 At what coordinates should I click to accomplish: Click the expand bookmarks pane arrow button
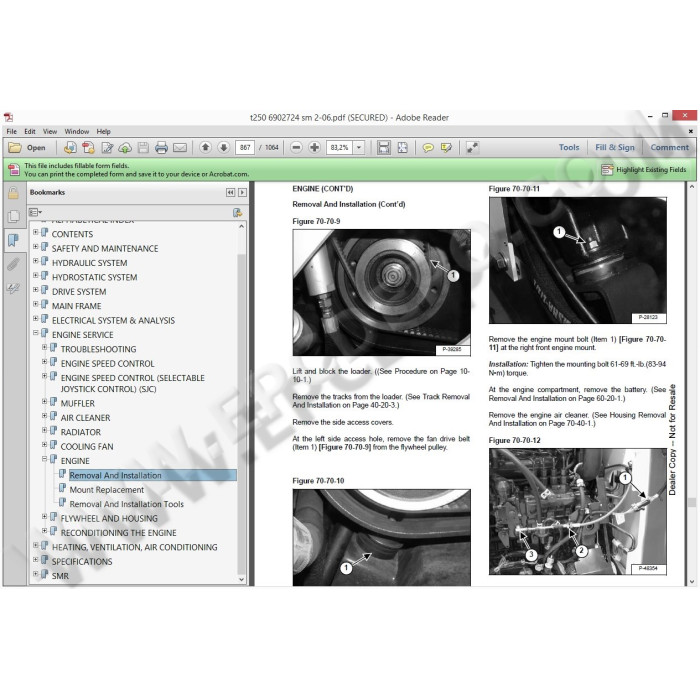pyautogui.click(x=242, y=192)
